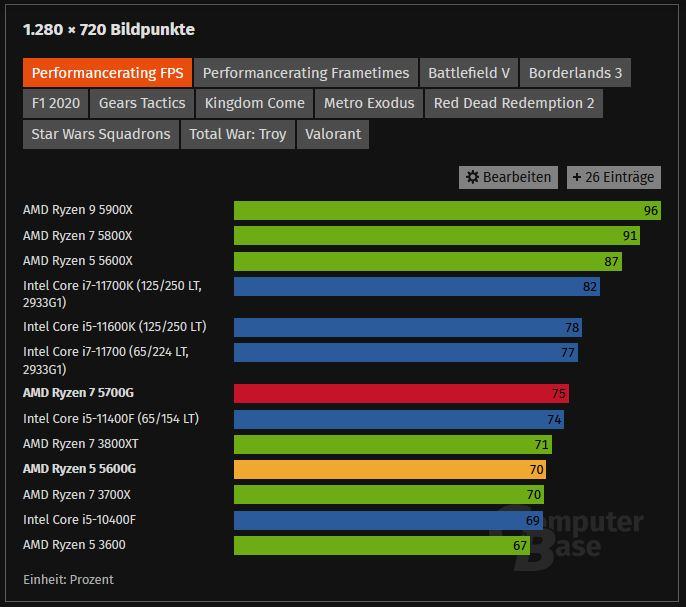Click the AMD Ryzen 9 5900X label
Screen dimensions: 686x607
78,210
